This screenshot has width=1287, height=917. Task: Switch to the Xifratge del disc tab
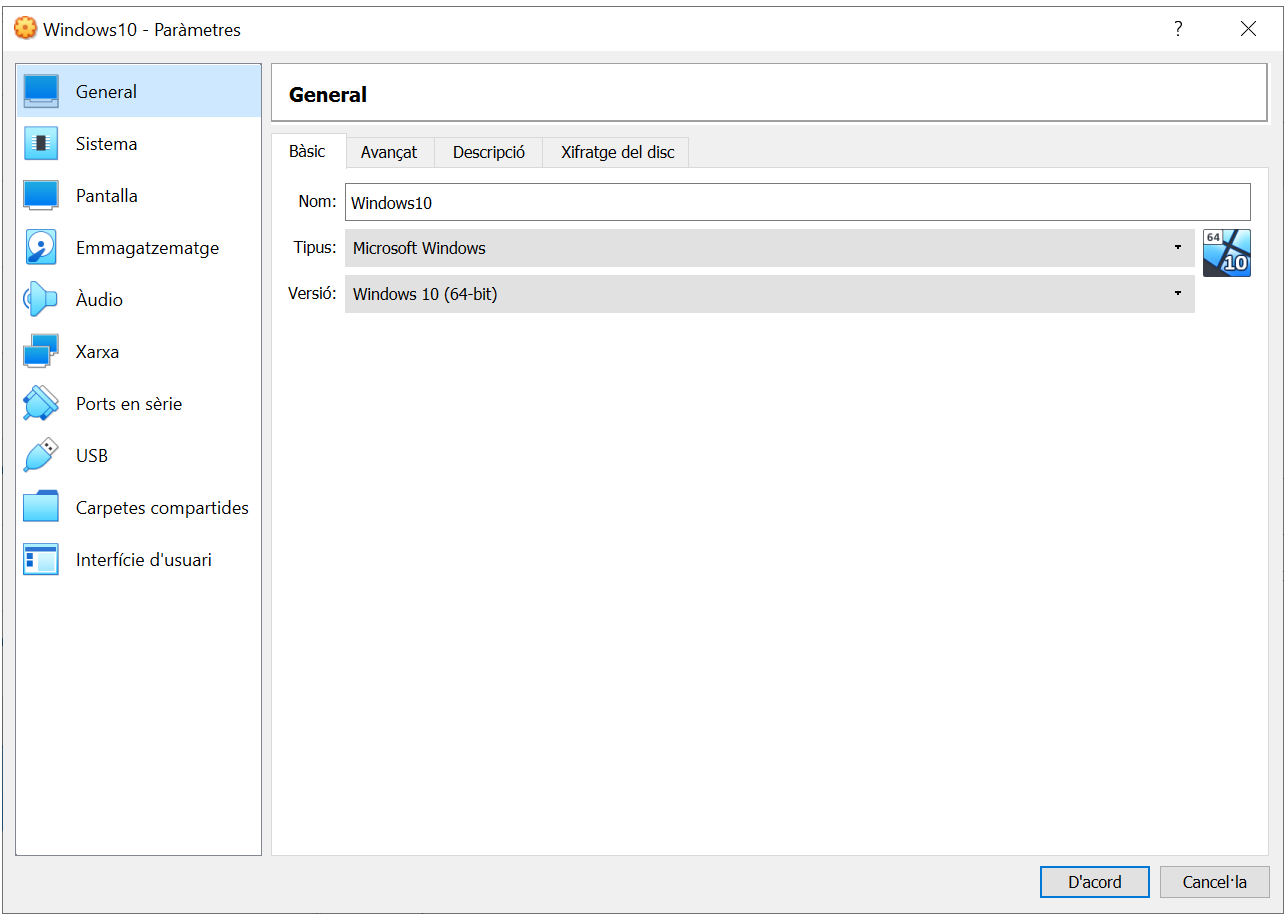pos(617,152)
